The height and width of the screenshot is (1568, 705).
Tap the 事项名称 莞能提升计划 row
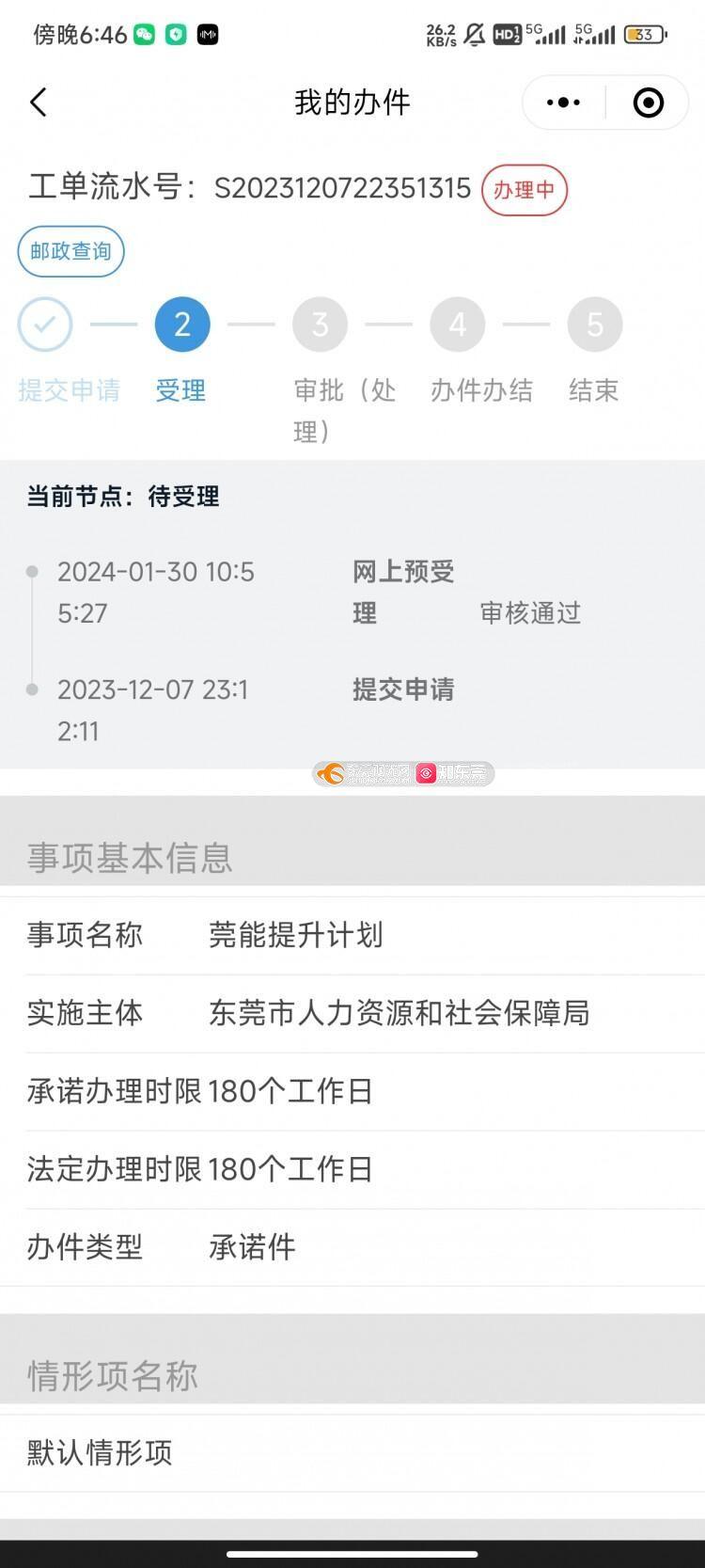tap(352, 935)
